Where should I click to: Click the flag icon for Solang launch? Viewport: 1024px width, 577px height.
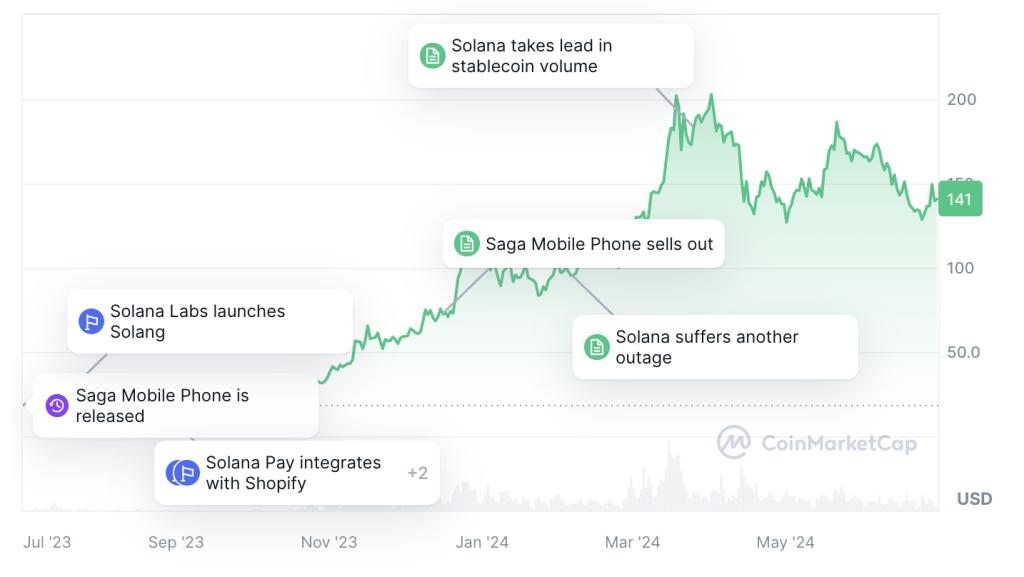91,321
